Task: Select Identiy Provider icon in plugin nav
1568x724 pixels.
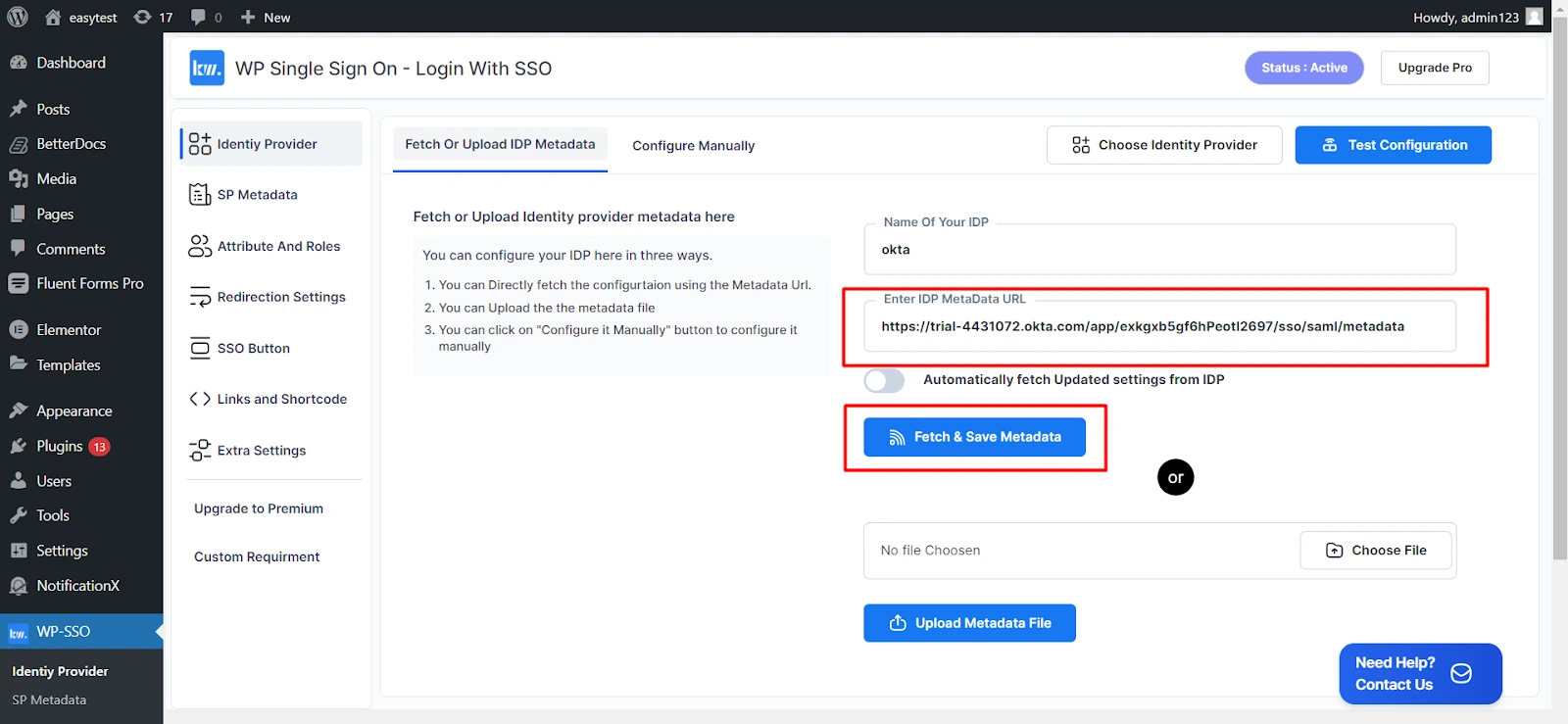Action: click(200, 144)
